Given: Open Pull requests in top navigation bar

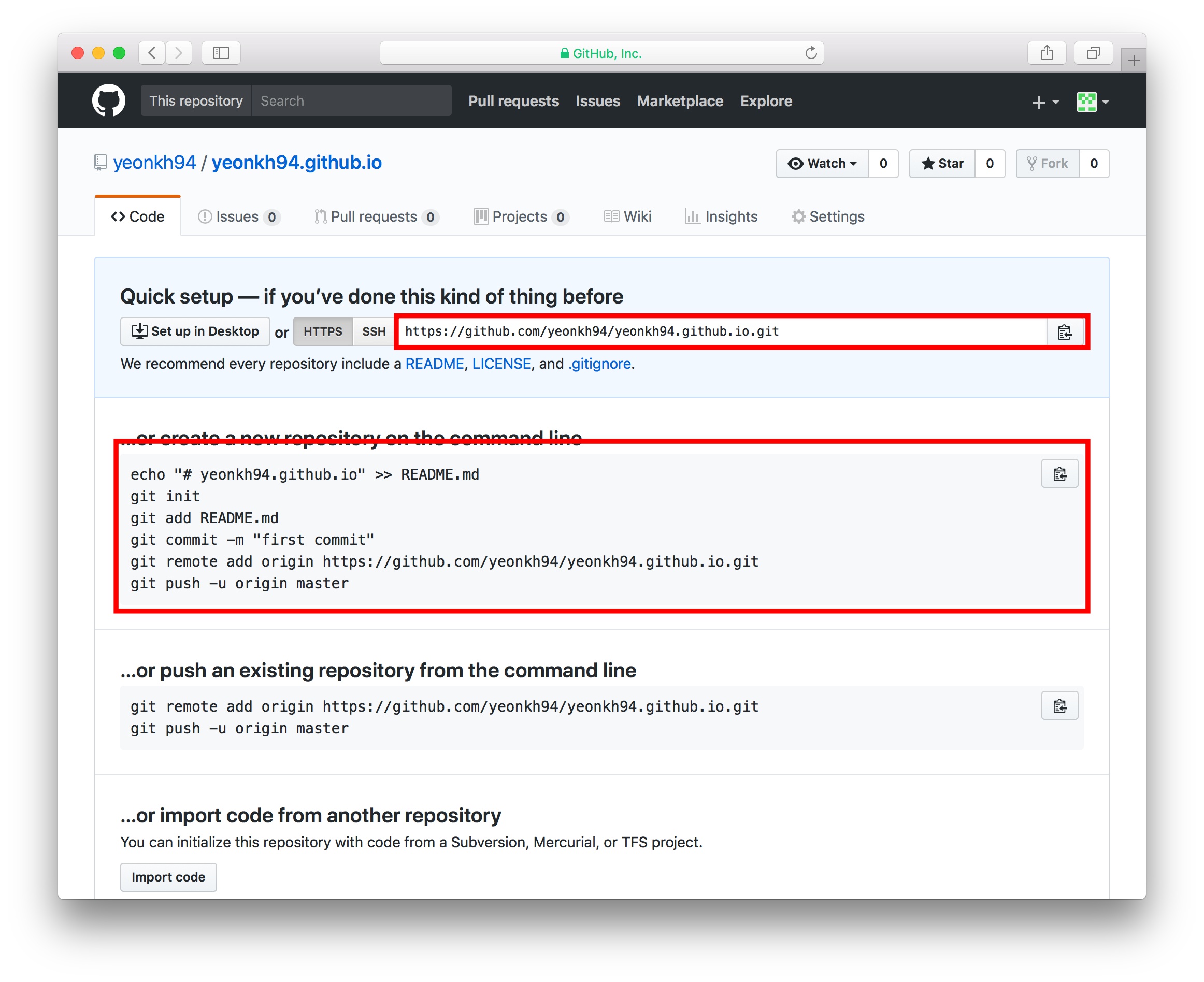Looking at the screenshot, I should (x=513, y=101).
